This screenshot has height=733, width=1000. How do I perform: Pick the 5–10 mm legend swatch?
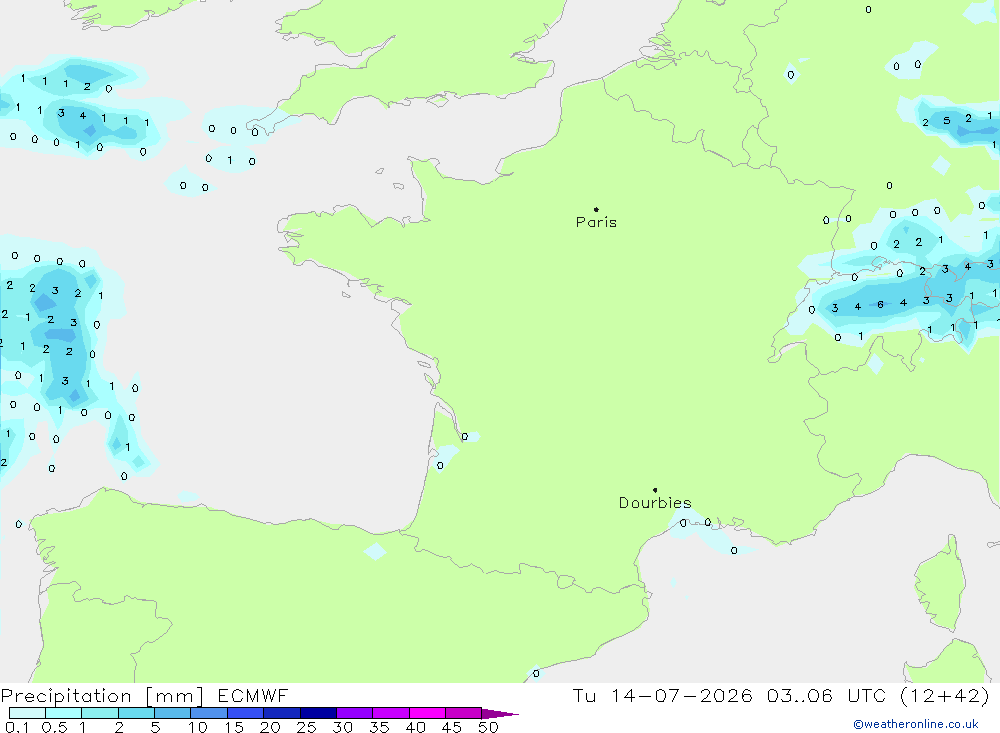click(x=172, y=713)
